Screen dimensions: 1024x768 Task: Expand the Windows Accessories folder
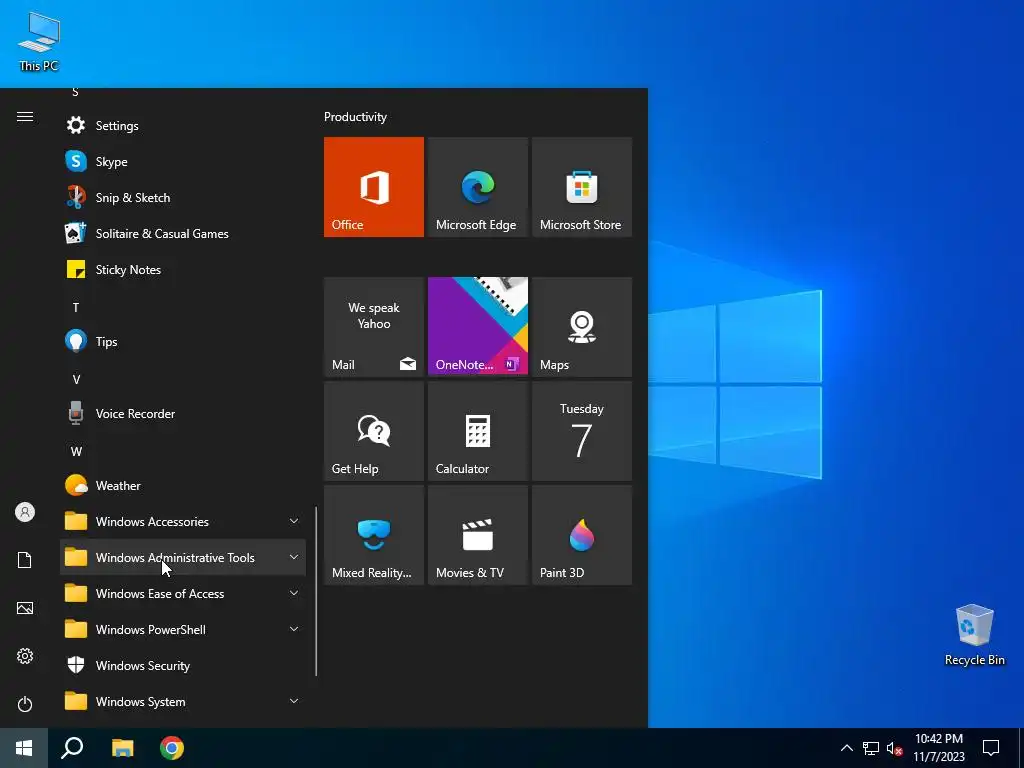click(183, 521)
